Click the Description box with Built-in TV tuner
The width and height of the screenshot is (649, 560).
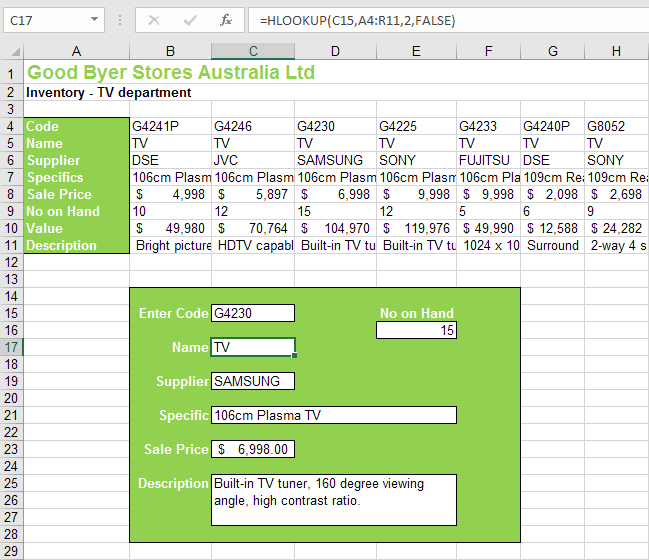point(334,500)
